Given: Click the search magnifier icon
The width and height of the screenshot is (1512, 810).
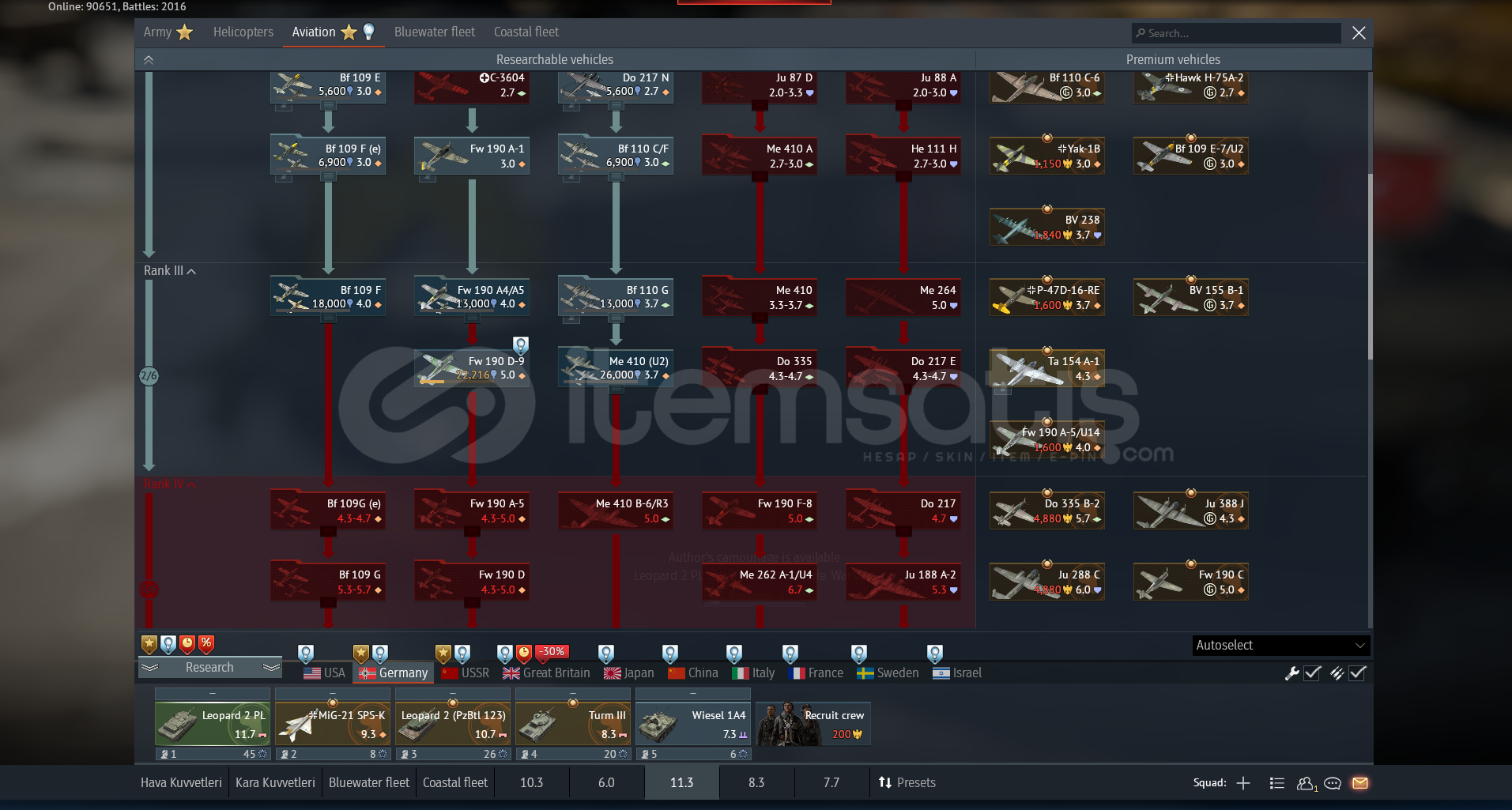Looking at the screenshot, I should tap(1140, 33).
